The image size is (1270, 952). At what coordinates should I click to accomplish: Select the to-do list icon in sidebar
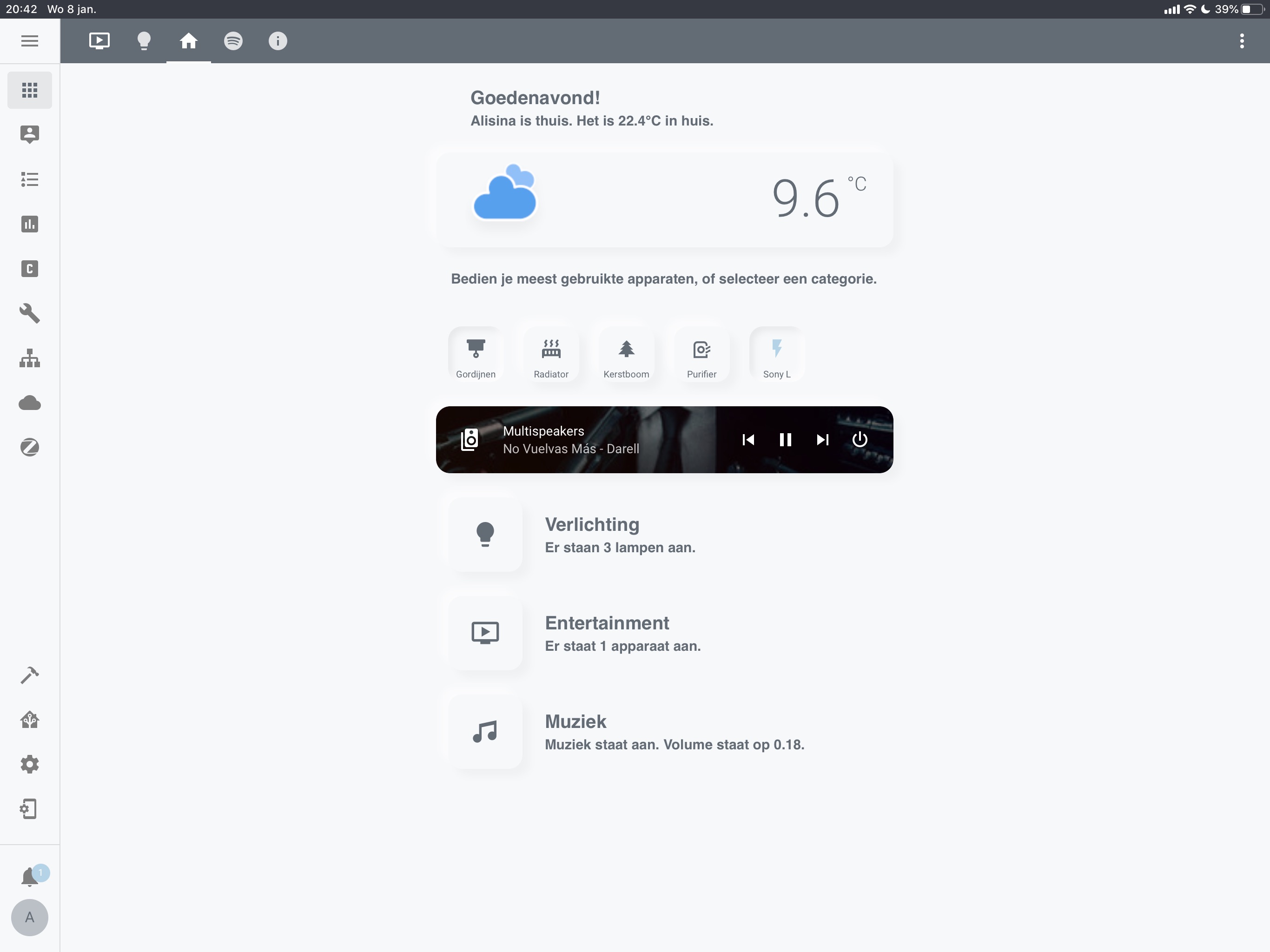pyautogui.click(x=29, y=180)
